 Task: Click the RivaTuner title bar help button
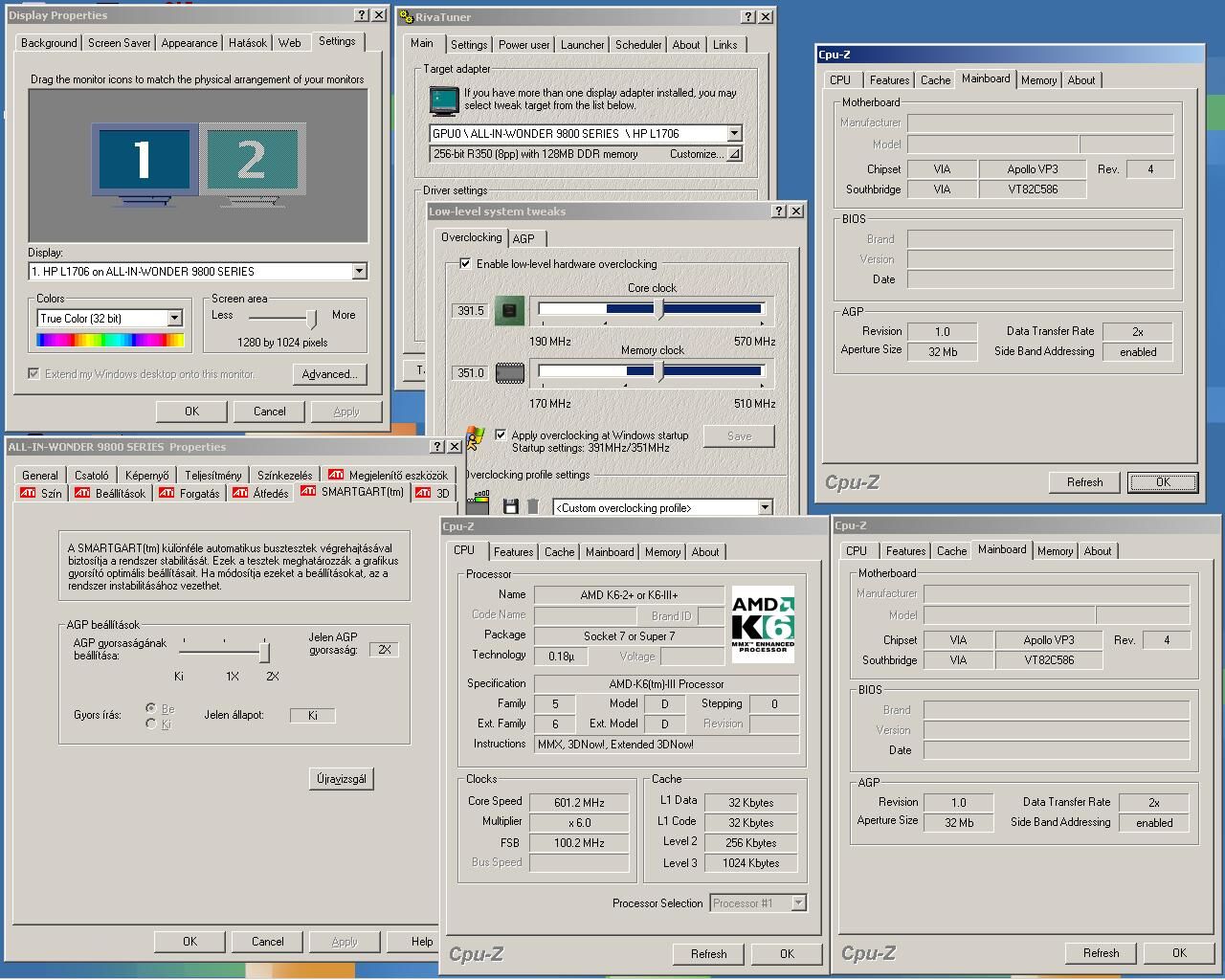(748, 17)
